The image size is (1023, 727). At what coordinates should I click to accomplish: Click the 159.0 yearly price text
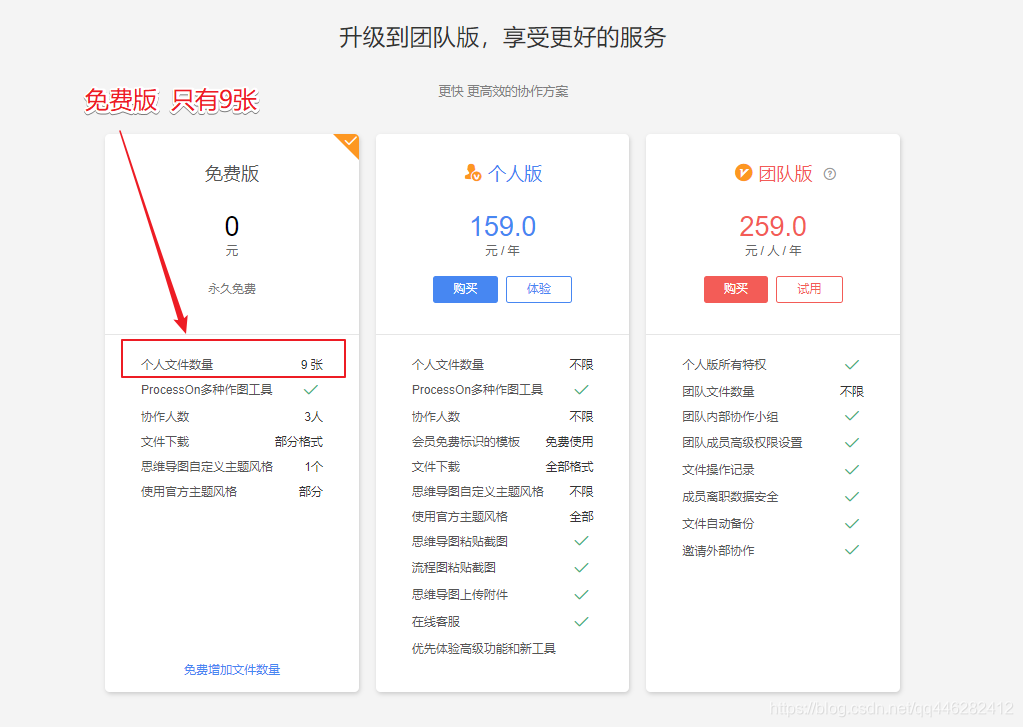pyautogui.click(x=502, y=227)
